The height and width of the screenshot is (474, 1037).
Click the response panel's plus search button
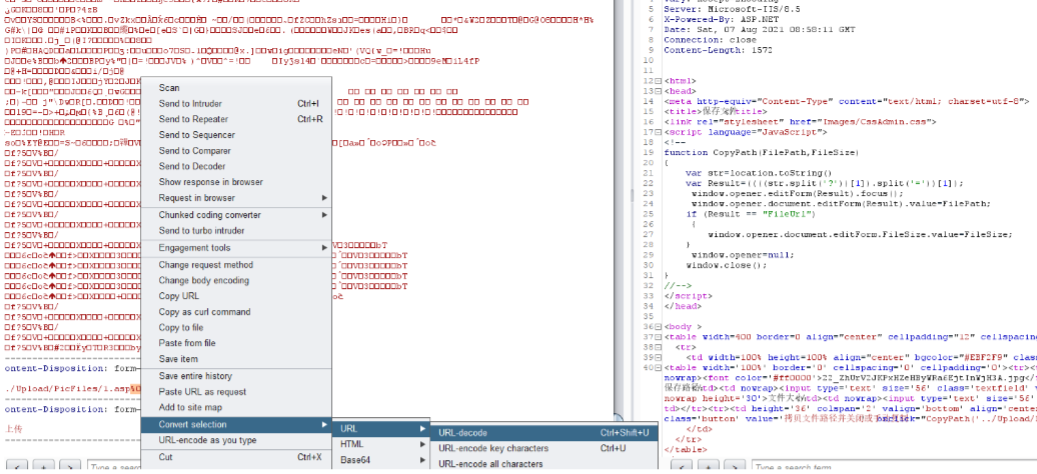(708, 467)
